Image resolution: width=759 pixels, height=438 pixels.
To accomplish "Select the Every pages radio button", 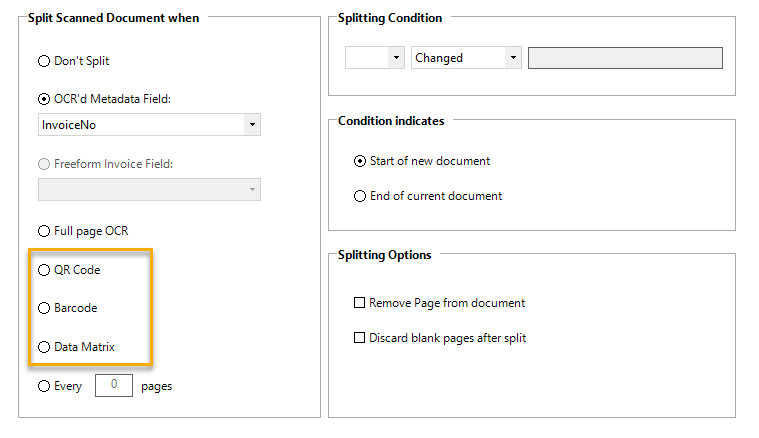I will click(x=43, y=386).
